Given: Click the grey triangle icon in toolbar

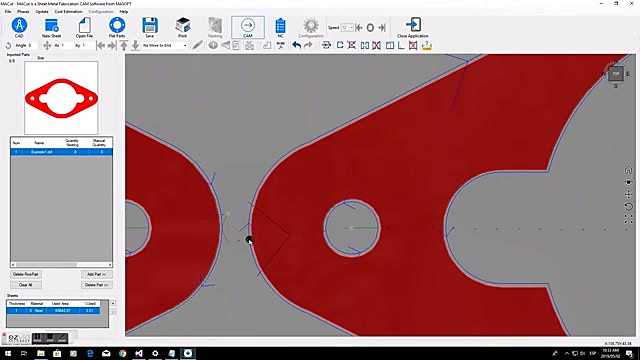Looking at the screenshot, I should (x=225, y=45).
